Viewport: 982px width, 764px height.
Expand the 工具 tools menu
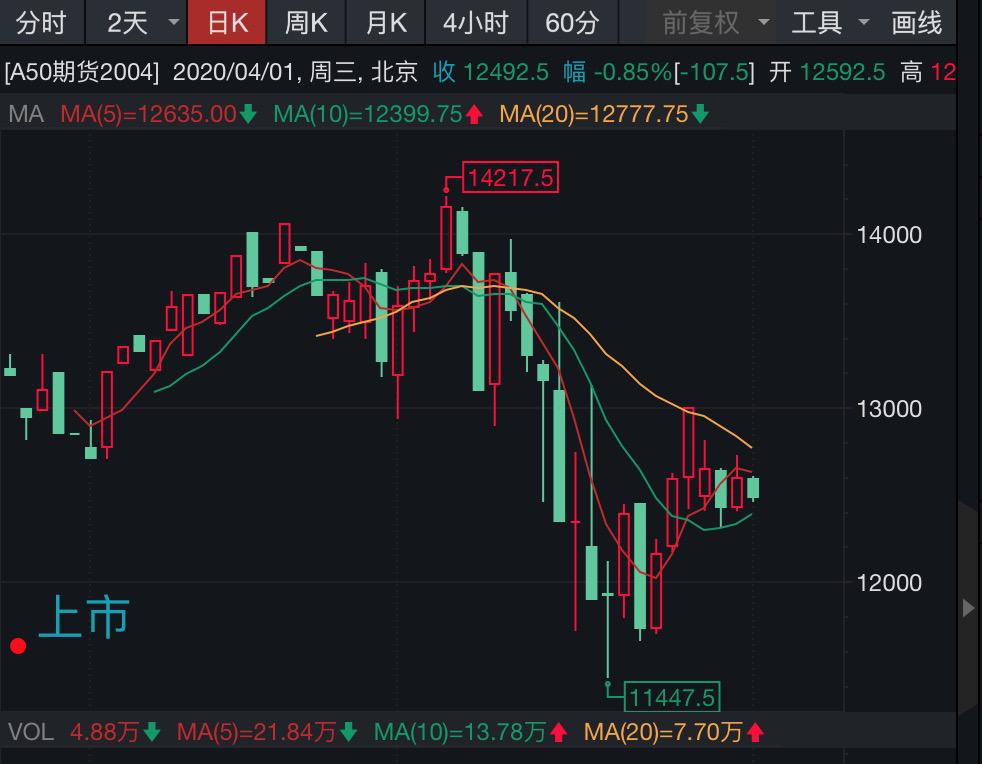830,23
